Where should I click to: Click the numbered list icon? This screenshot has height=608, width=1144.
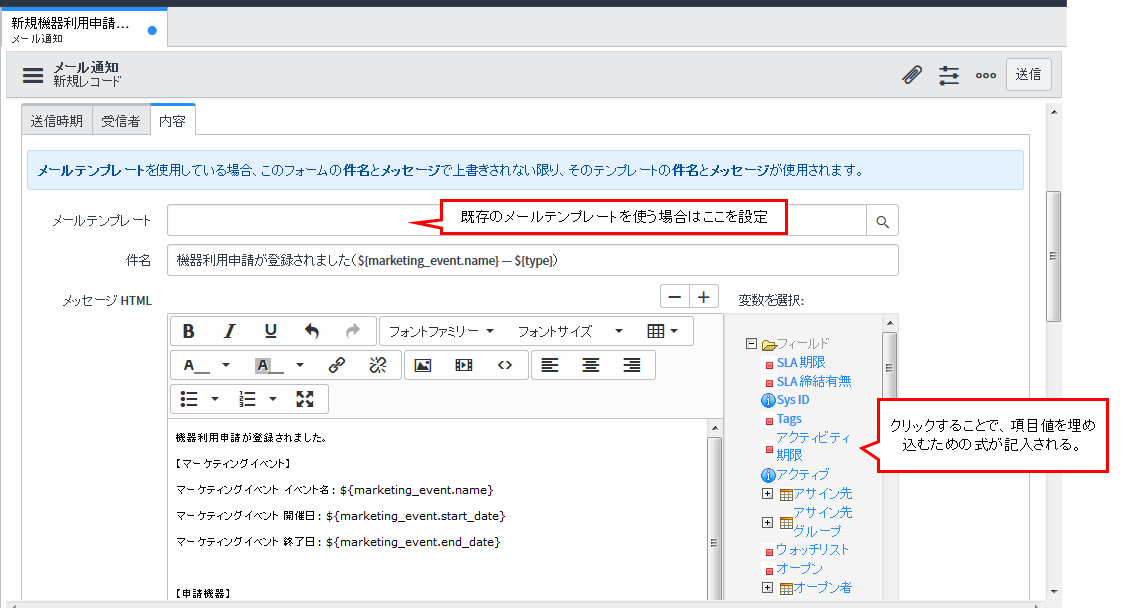pyautogui.click(x=247, y=399)
